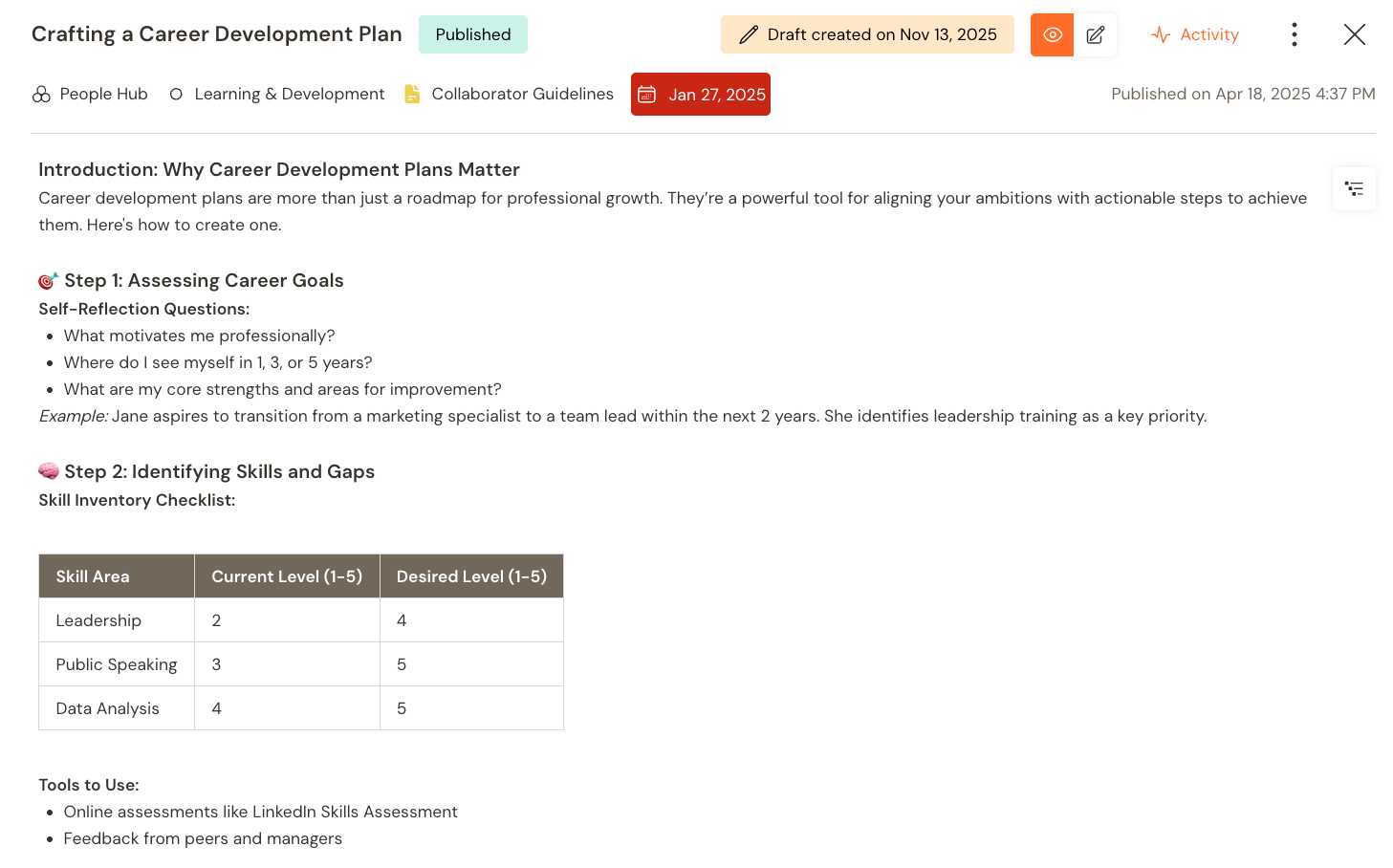Click the brain emoji beside Step 2
The image size is (1393, 868).
(48, 470)
